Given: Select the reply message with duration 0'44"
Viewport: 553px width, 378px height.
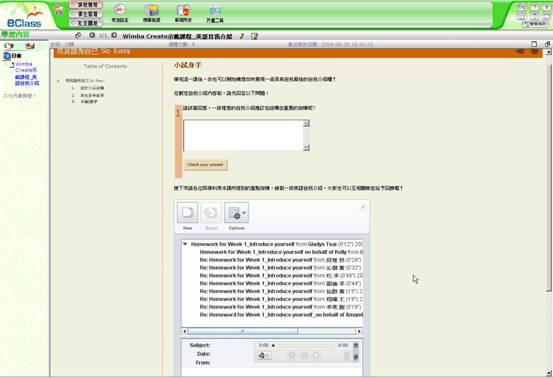Looking at the screenshot, I should click(x=280, y=284).
